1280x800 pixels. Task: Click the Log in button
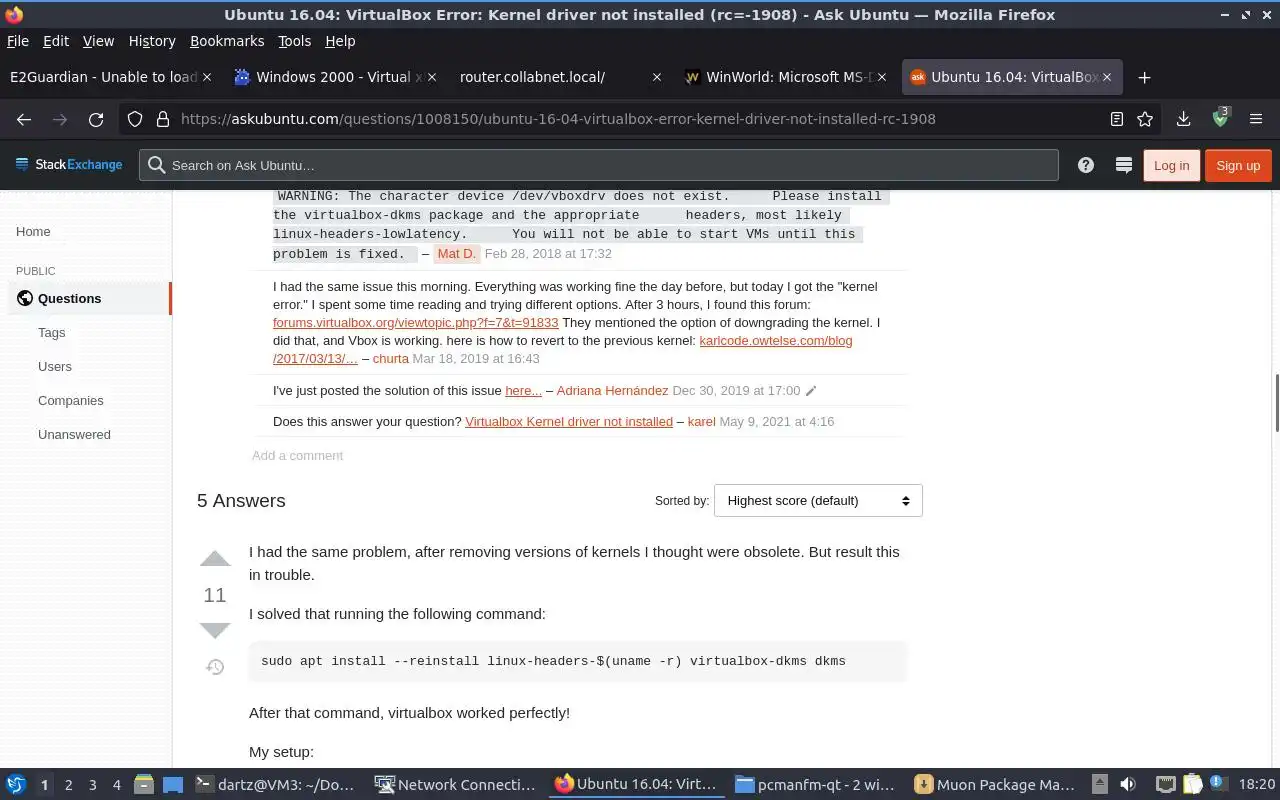coord(1171,165)
